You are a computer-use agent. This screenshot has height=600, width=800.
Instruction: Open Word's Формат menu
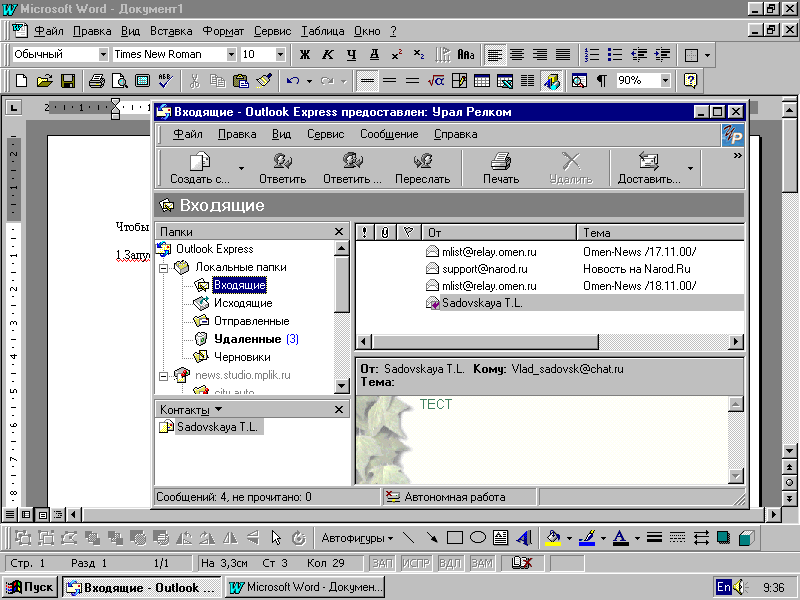click(223, 31)
